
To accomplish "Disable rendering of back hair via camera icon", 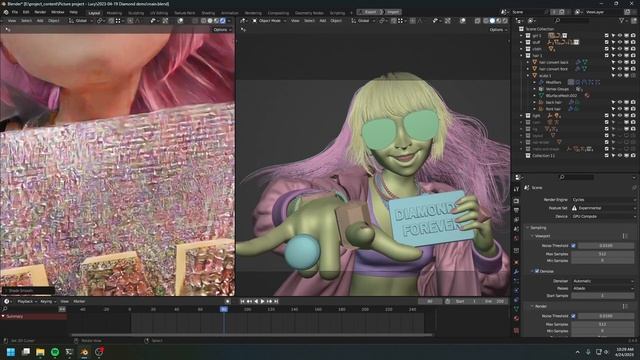I will 633,102.
